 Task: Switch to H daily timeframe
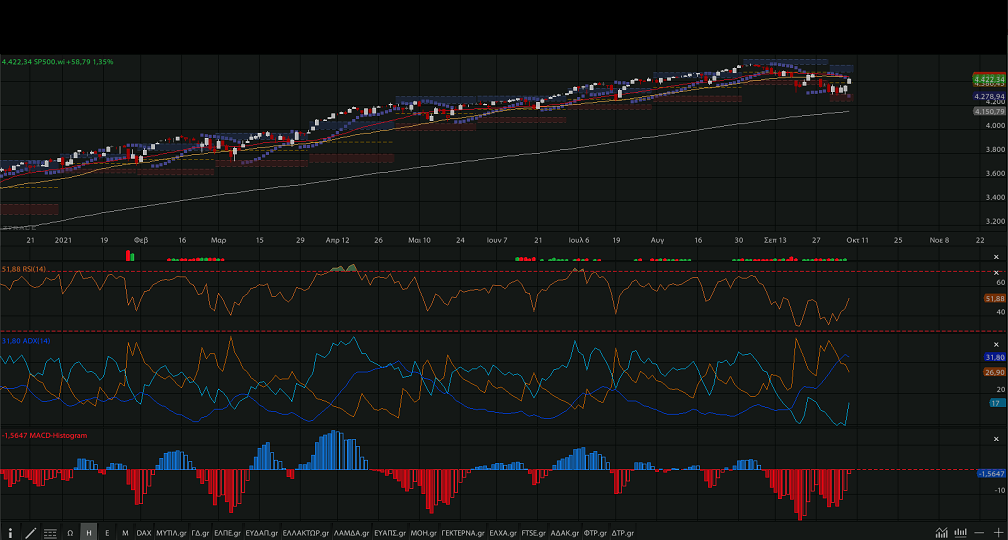[x=89, y=533]
